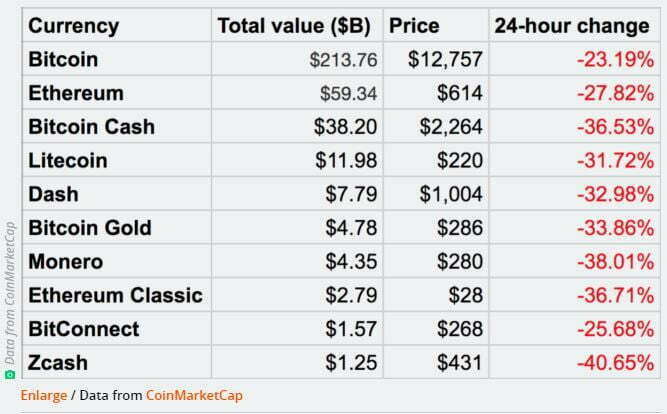The width and height of the screenshot is (667, 414).
Task: Open the Enlarge link
Action: (x=43, y=395)
